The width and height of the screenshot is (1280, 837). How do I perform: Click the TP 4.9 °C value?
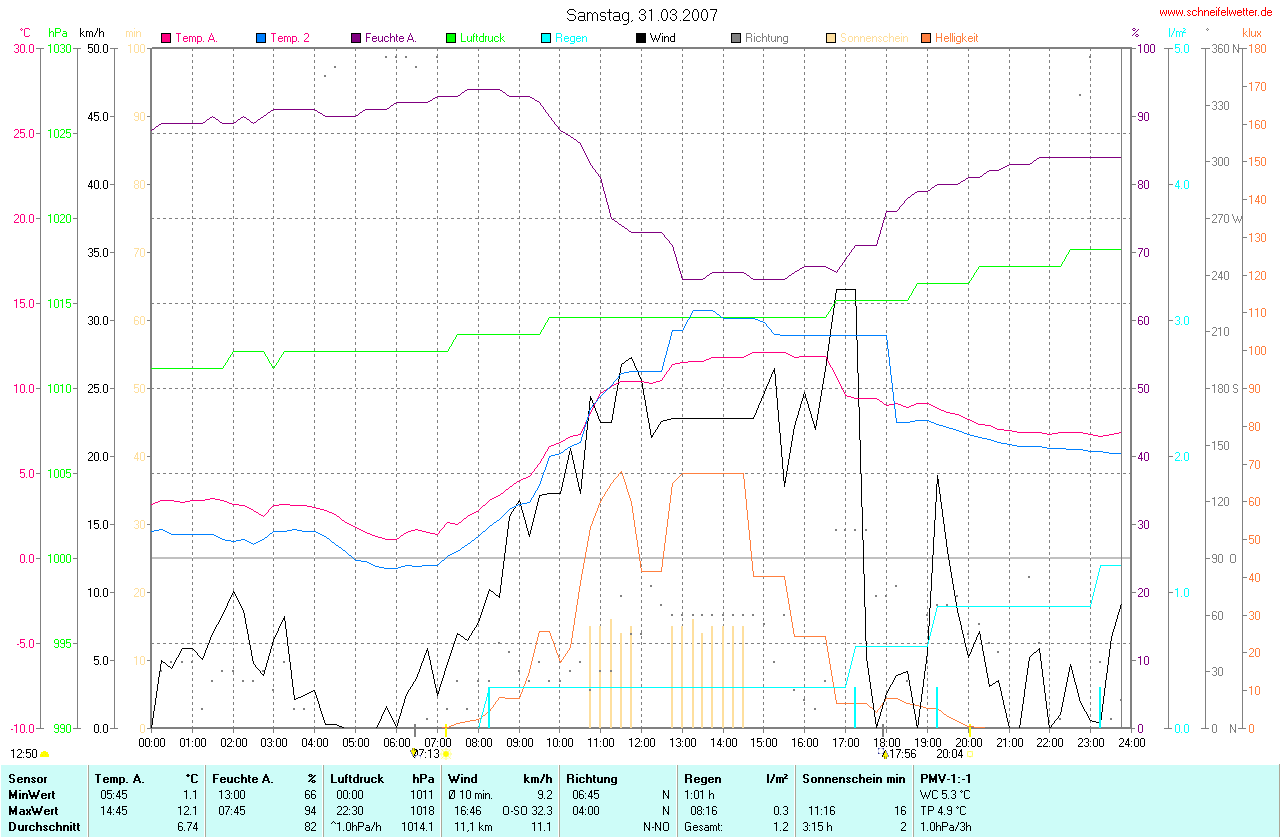coord(943,810)
